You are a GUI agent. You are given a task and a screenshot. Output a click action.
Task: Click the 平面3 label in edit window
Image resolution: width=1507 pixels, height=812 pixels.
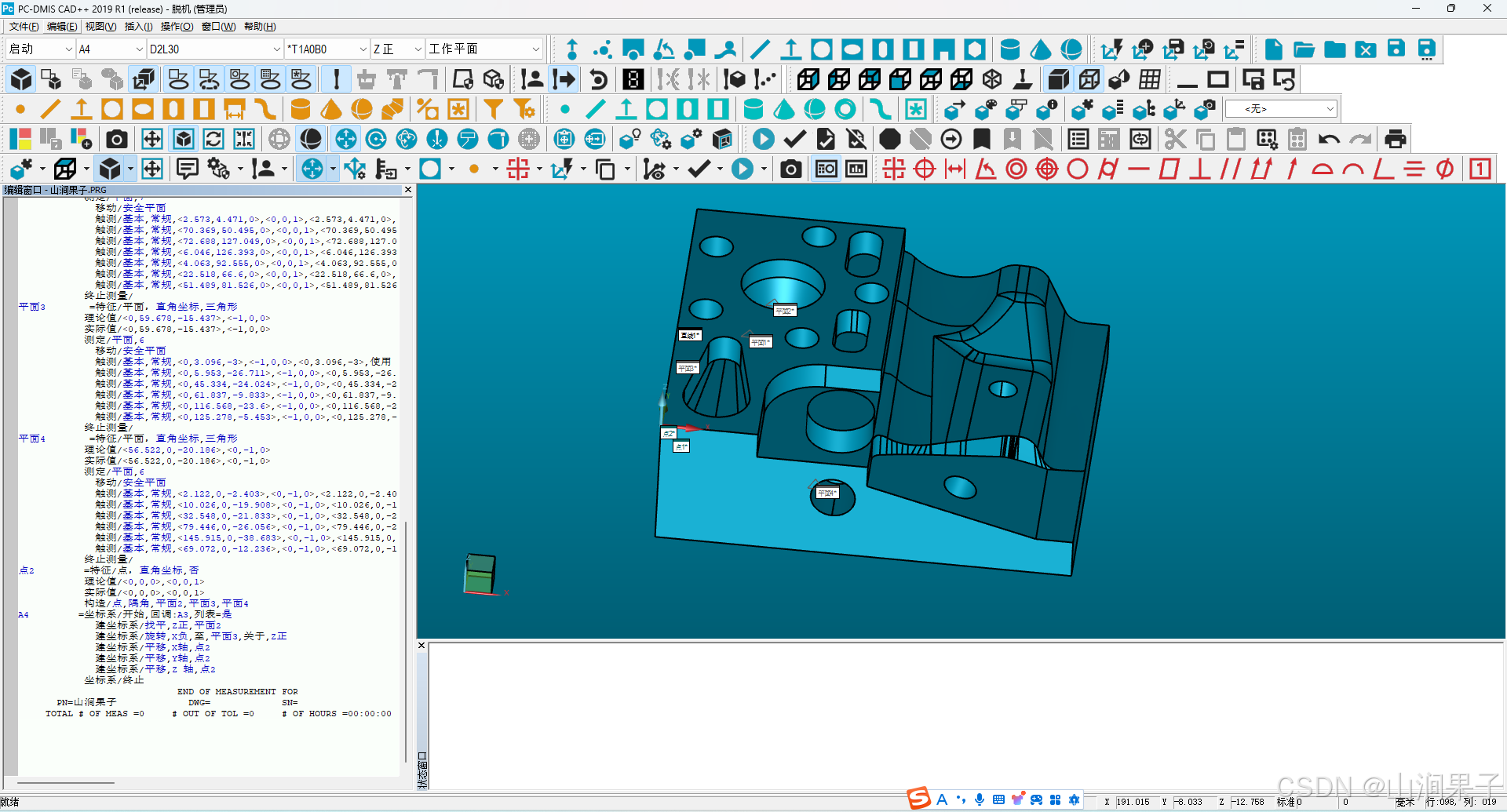[32, 307]
